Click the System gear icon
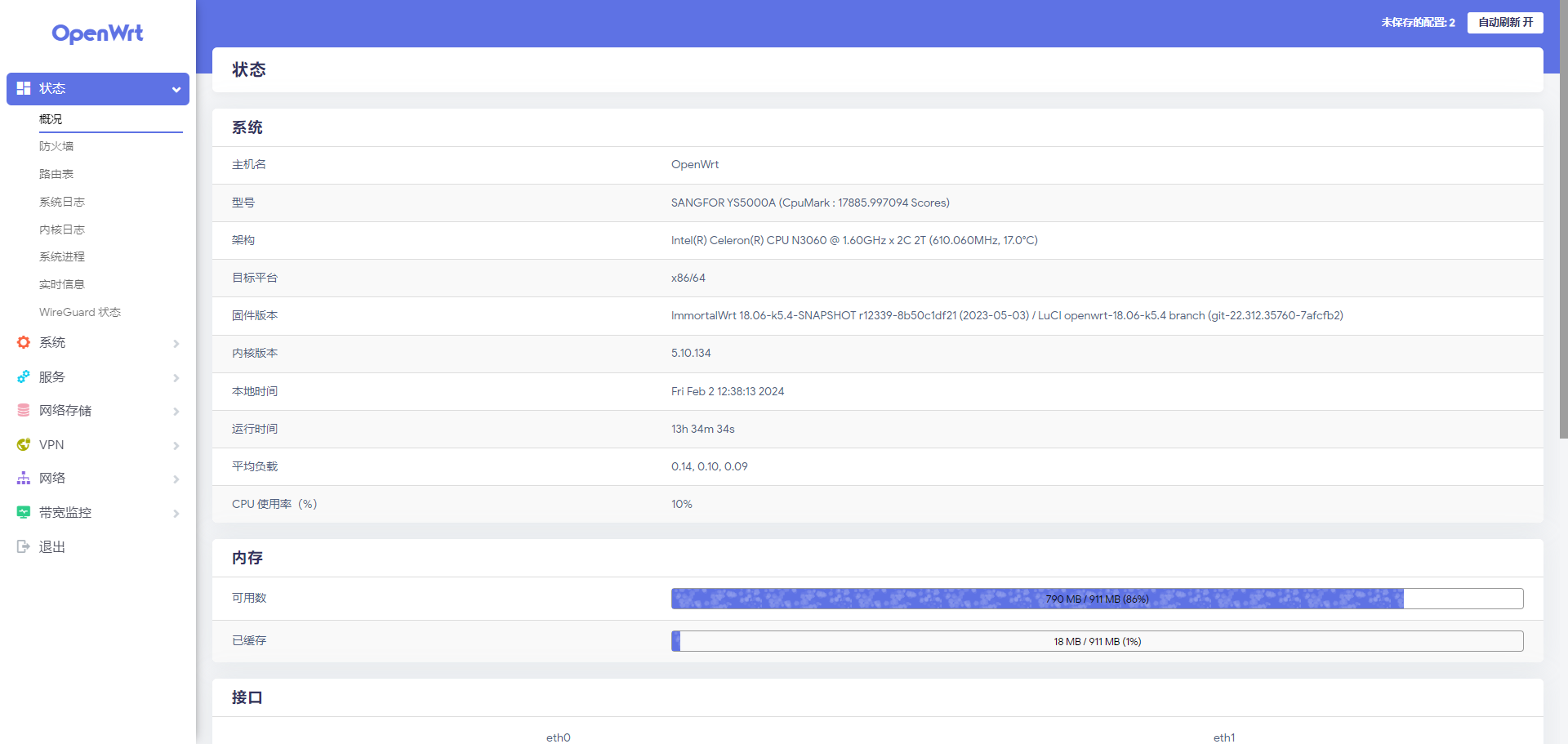The image size is (1568, 744). (x=24, y=343)
